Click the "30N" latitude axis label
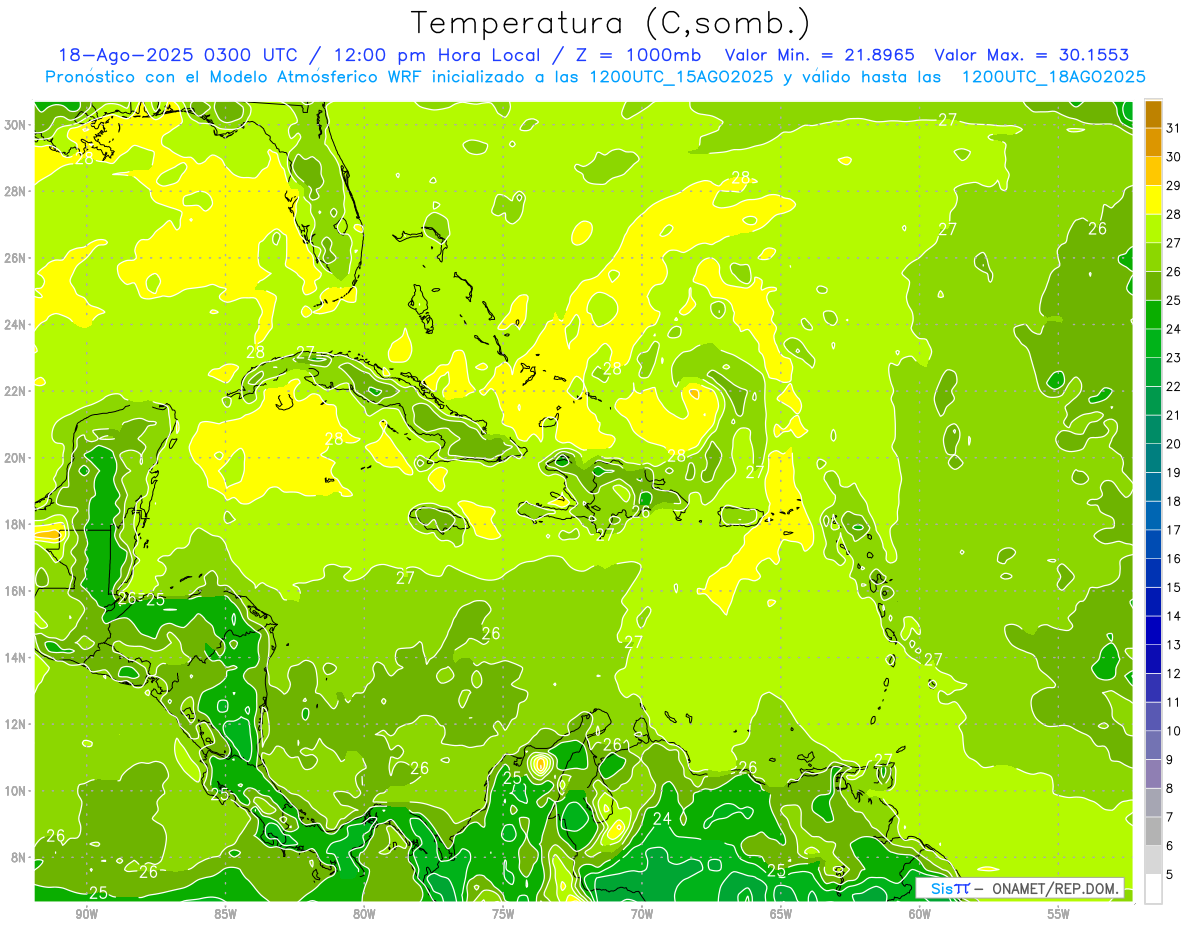This screenshot has height=927, width=1200. [x=15, y=125]
